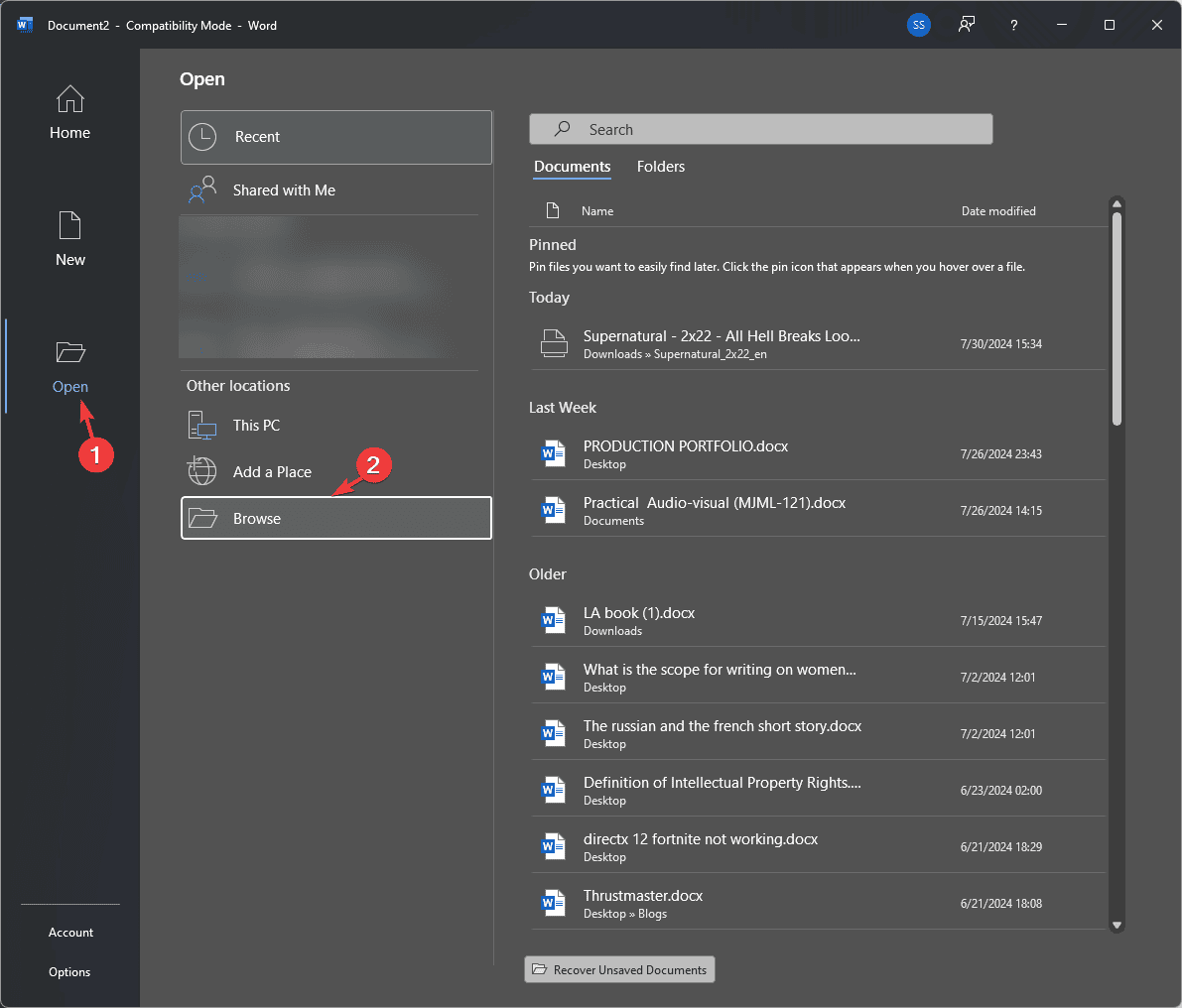Sort by the Name column header

click(x=597, y=211)
